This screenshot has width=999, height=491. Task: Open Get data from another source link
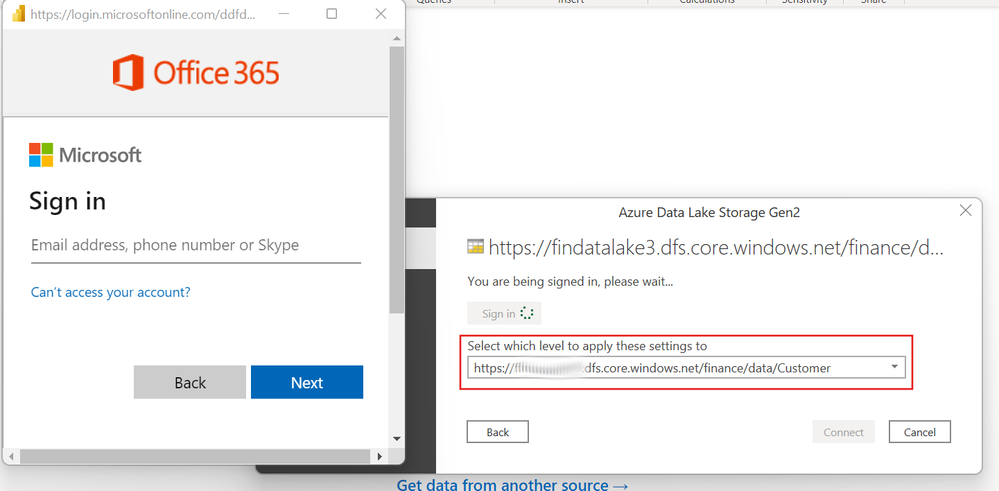tap(513, 485)
